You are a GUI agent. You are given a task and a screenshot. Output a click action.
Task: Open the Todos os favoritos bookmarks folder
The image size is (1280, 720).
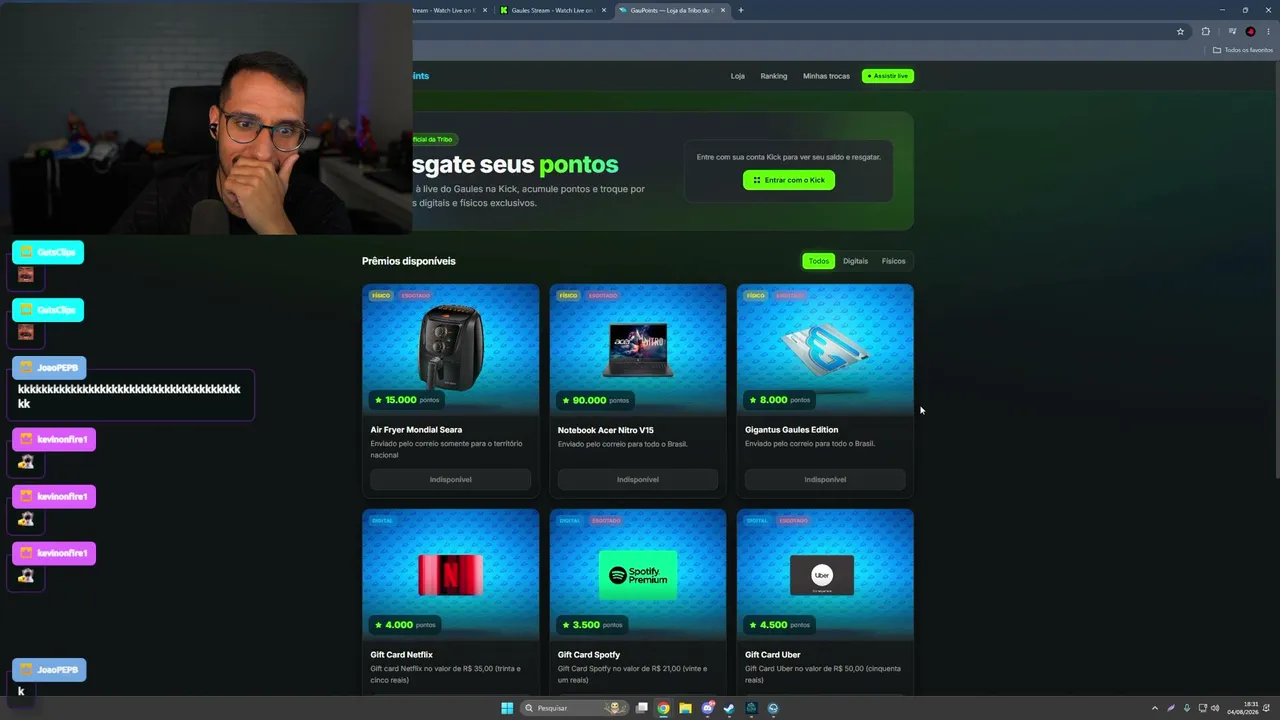pos(1243,50)
